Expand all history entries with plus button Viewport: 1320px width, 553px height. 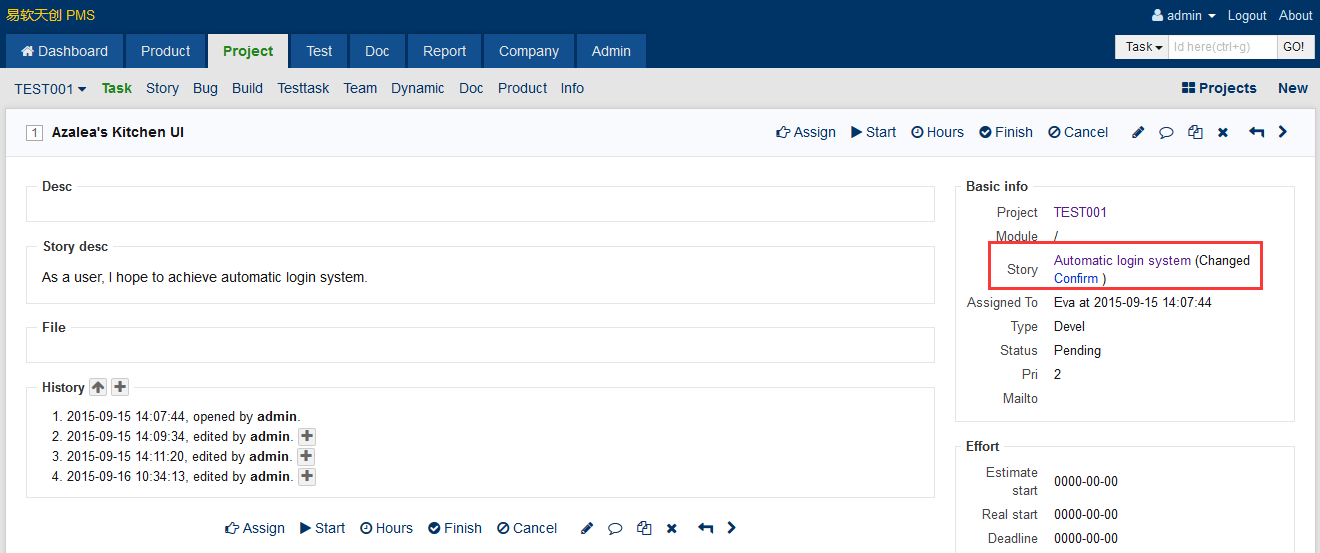click(120, 387)
